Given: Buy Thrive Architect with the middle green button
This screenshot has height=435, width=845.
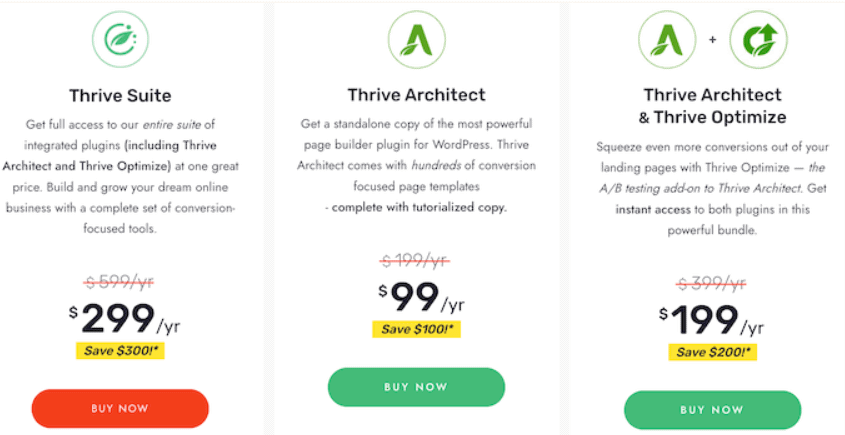Looking at the screenshot, I should pos(416,387).
